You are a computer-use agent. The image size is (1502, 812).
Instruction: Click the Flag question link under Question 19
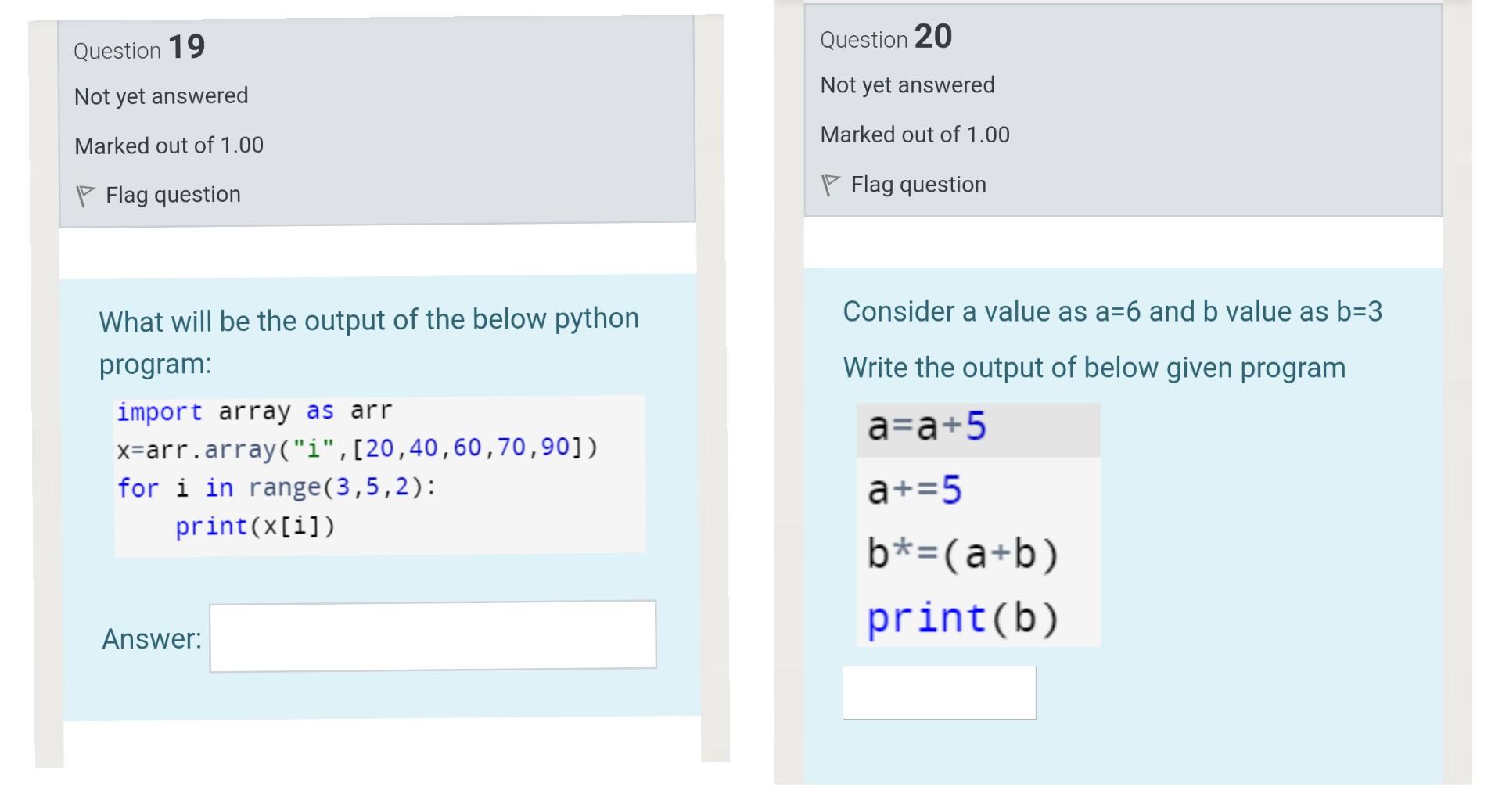tap(173, 195)
